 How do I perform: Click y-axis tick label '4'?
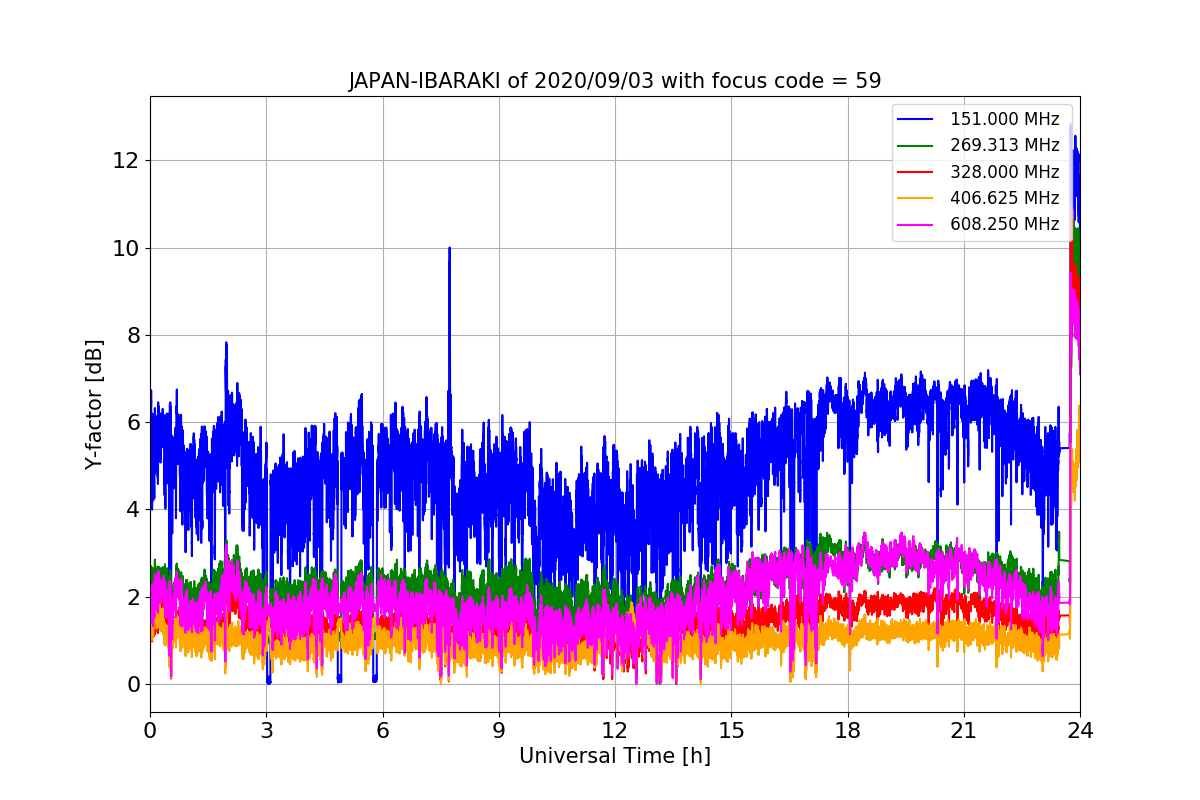pyautogui.click(x=134, y=510)
